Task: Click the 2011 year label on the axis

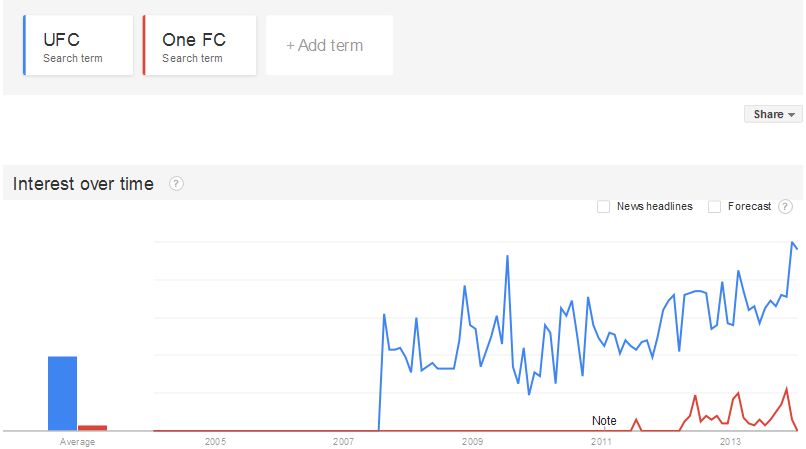Action: [x=601, y=441]
